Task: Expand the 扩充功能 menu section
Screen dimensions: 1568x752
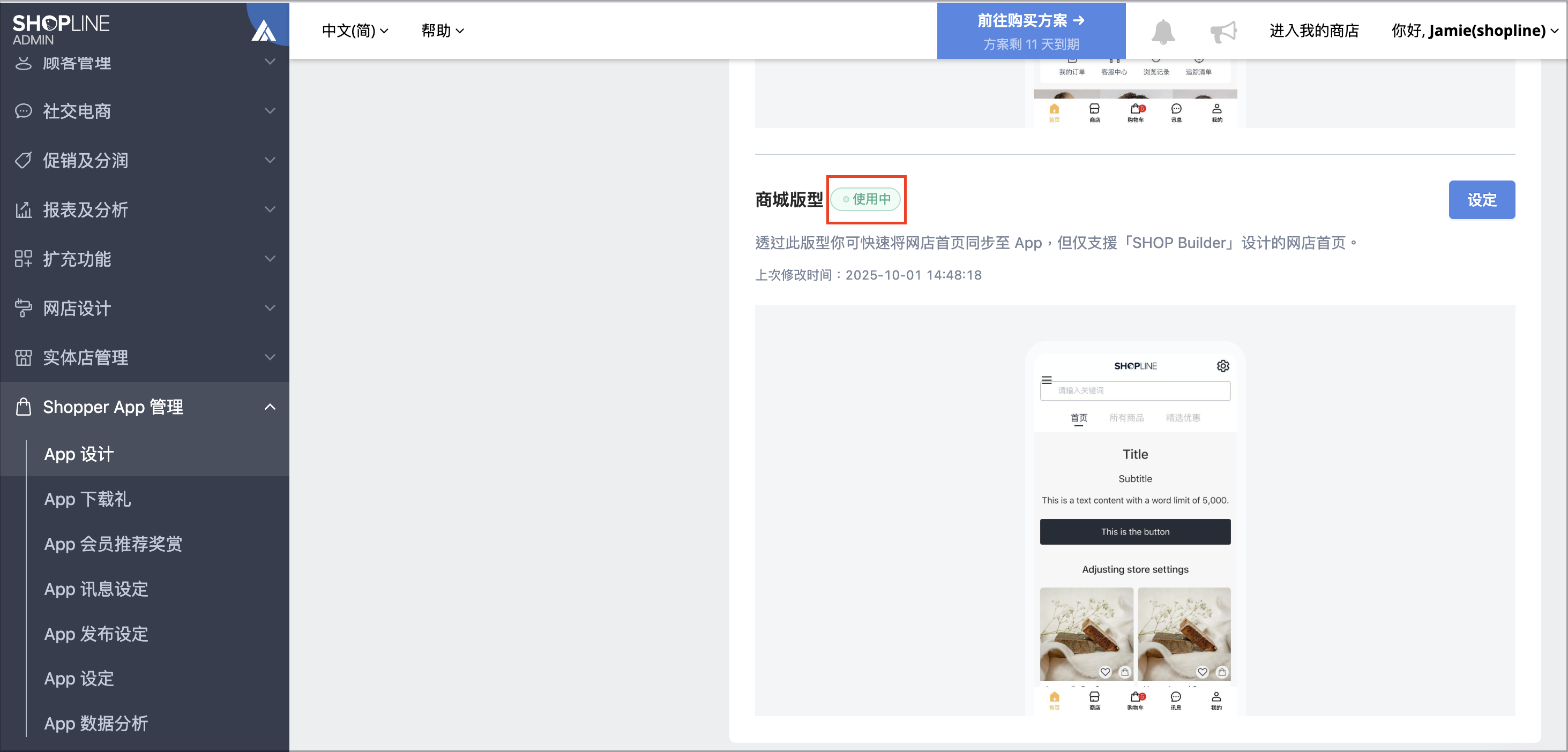Action: (270, 259)
